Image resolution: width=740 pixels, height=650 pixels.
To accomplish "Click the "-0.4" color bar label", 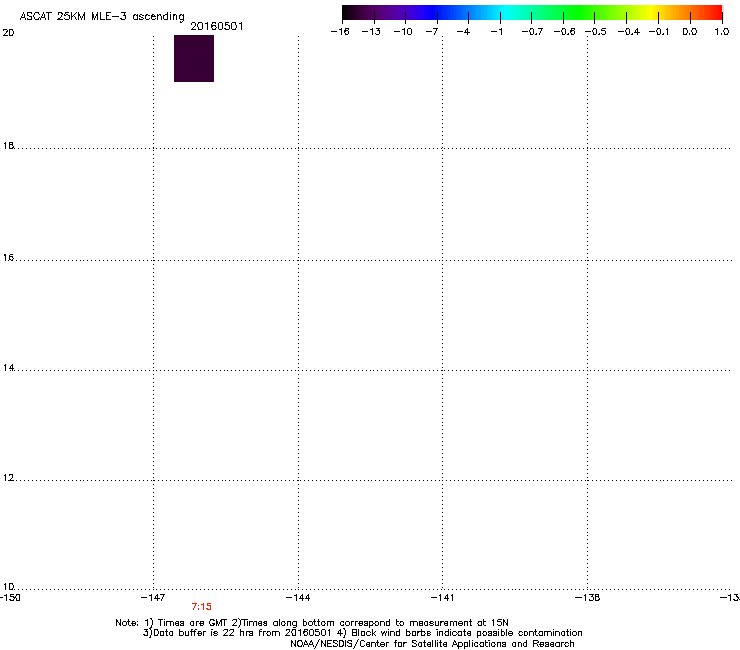I will [629, 32].
